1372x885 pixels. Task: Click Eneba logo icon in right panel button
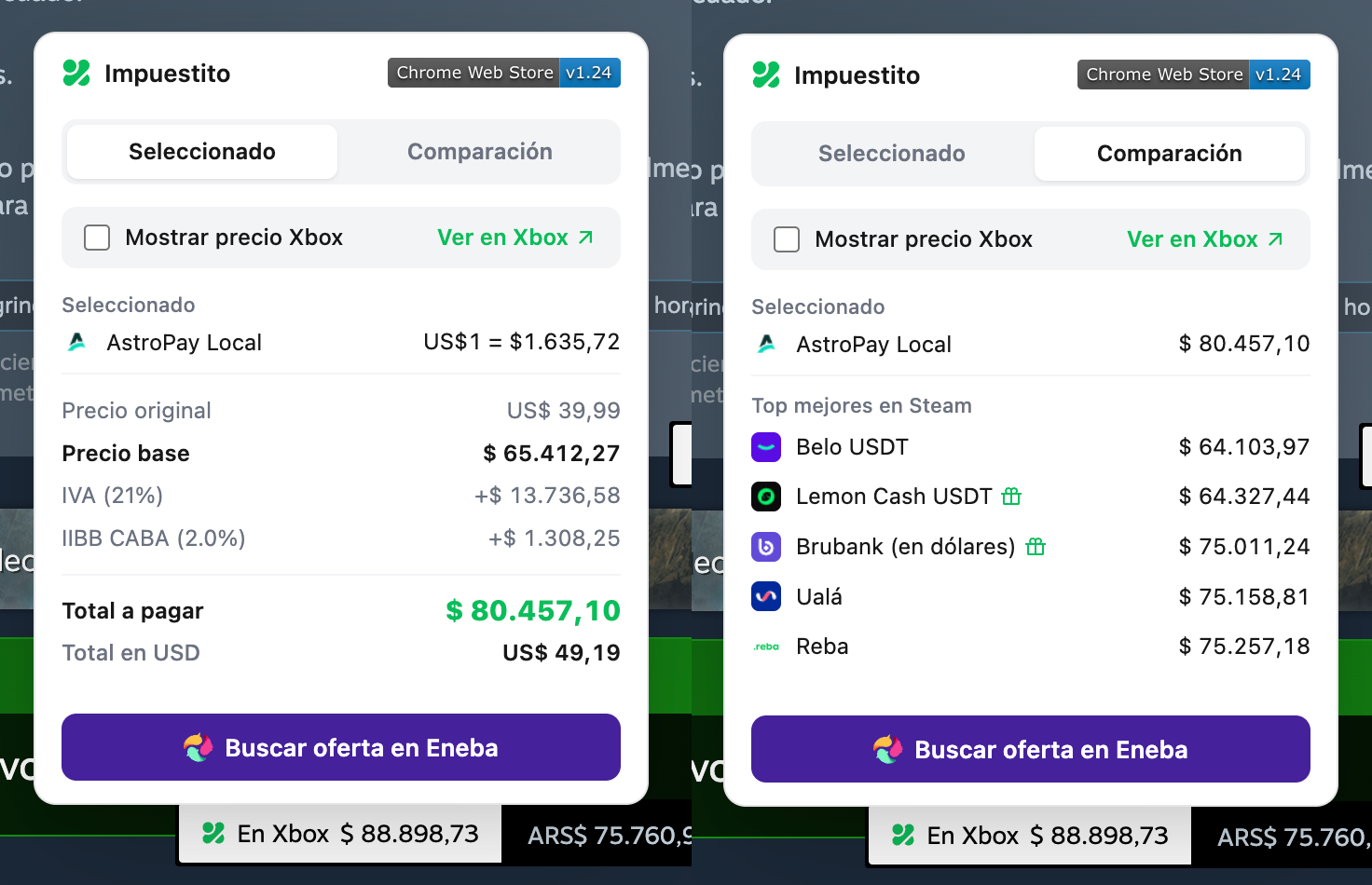pyautogui.click(x=888, y=749)
